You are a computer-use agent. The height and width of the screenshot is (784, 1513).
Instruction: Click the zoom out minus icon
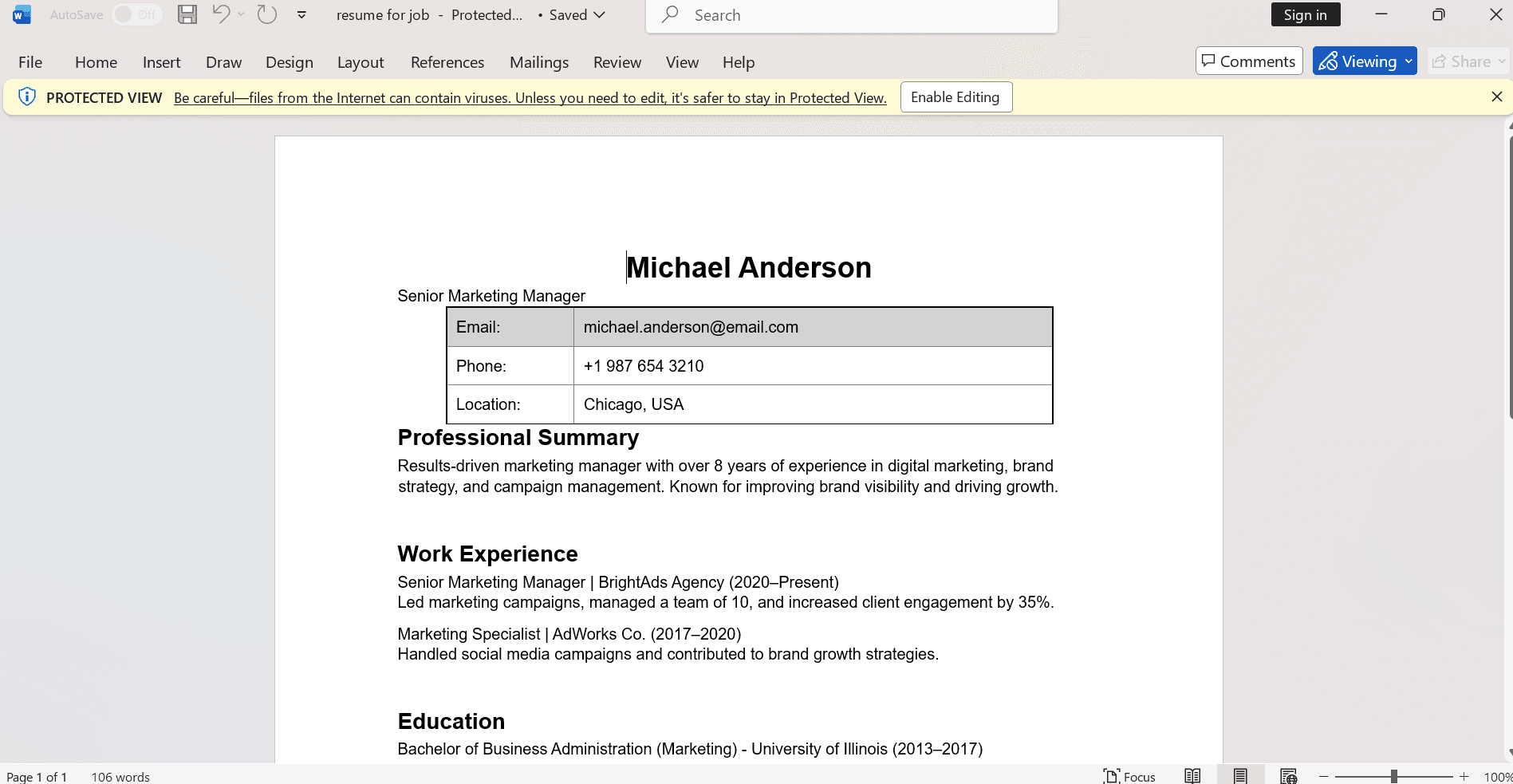coord(1324,776)
